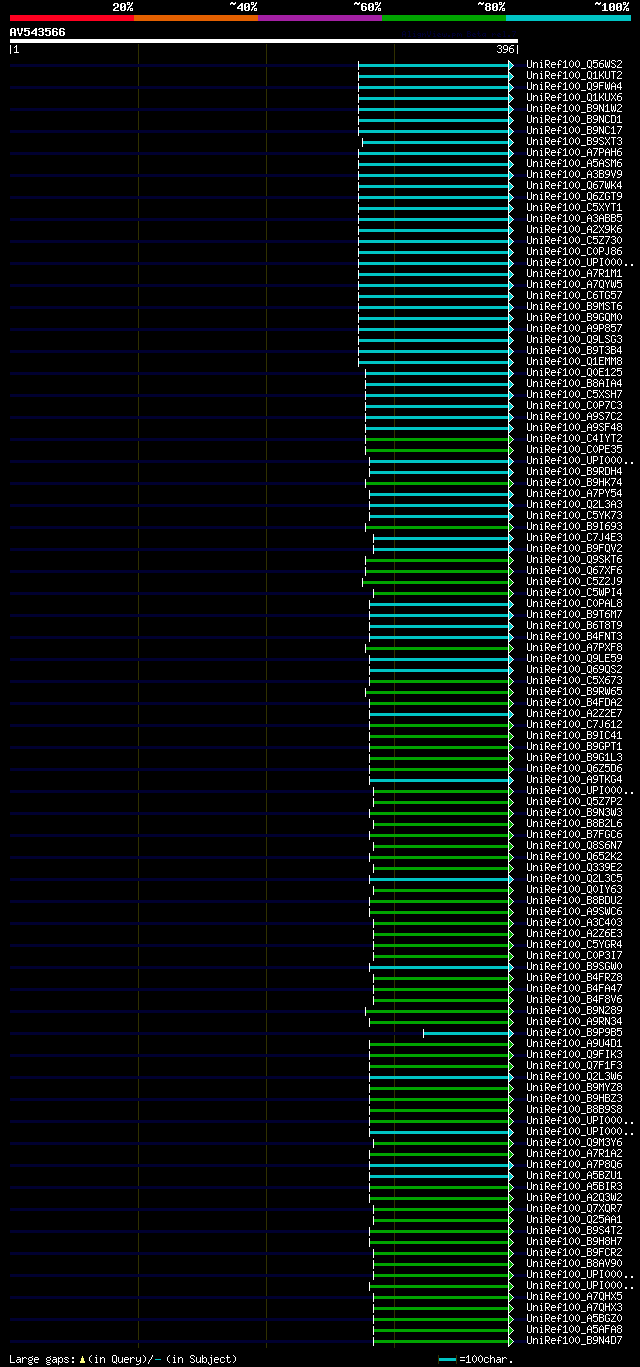Select the AV543566 query name
Image resolution: width=640 pixels, height=1367 pixels.
38,32
